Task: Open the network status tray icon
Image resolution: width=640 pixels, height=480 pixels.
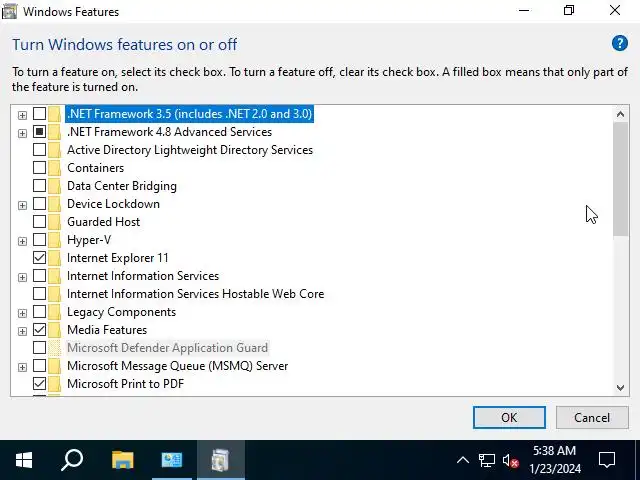Action: 487,460
